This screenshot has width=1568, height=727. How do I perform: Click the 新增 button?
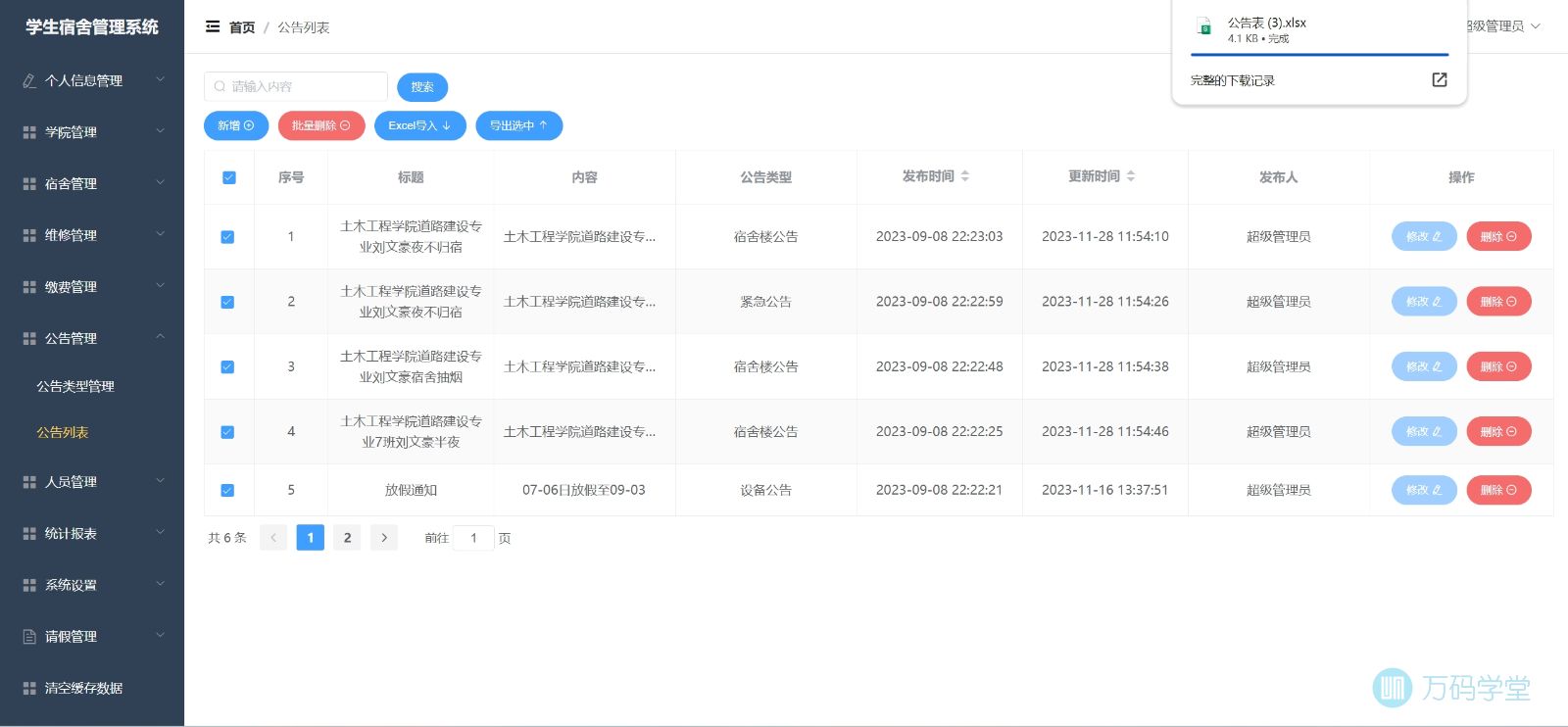coord(236,125)
